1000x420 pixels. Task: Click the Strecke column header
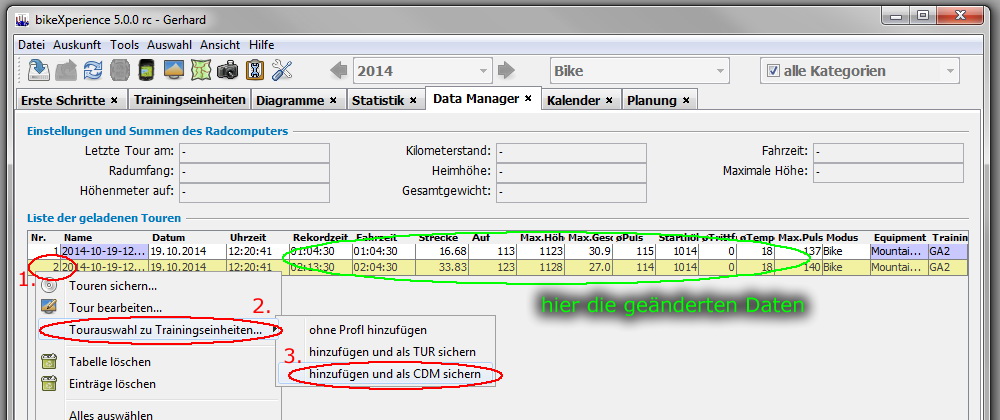pos(439,238)
